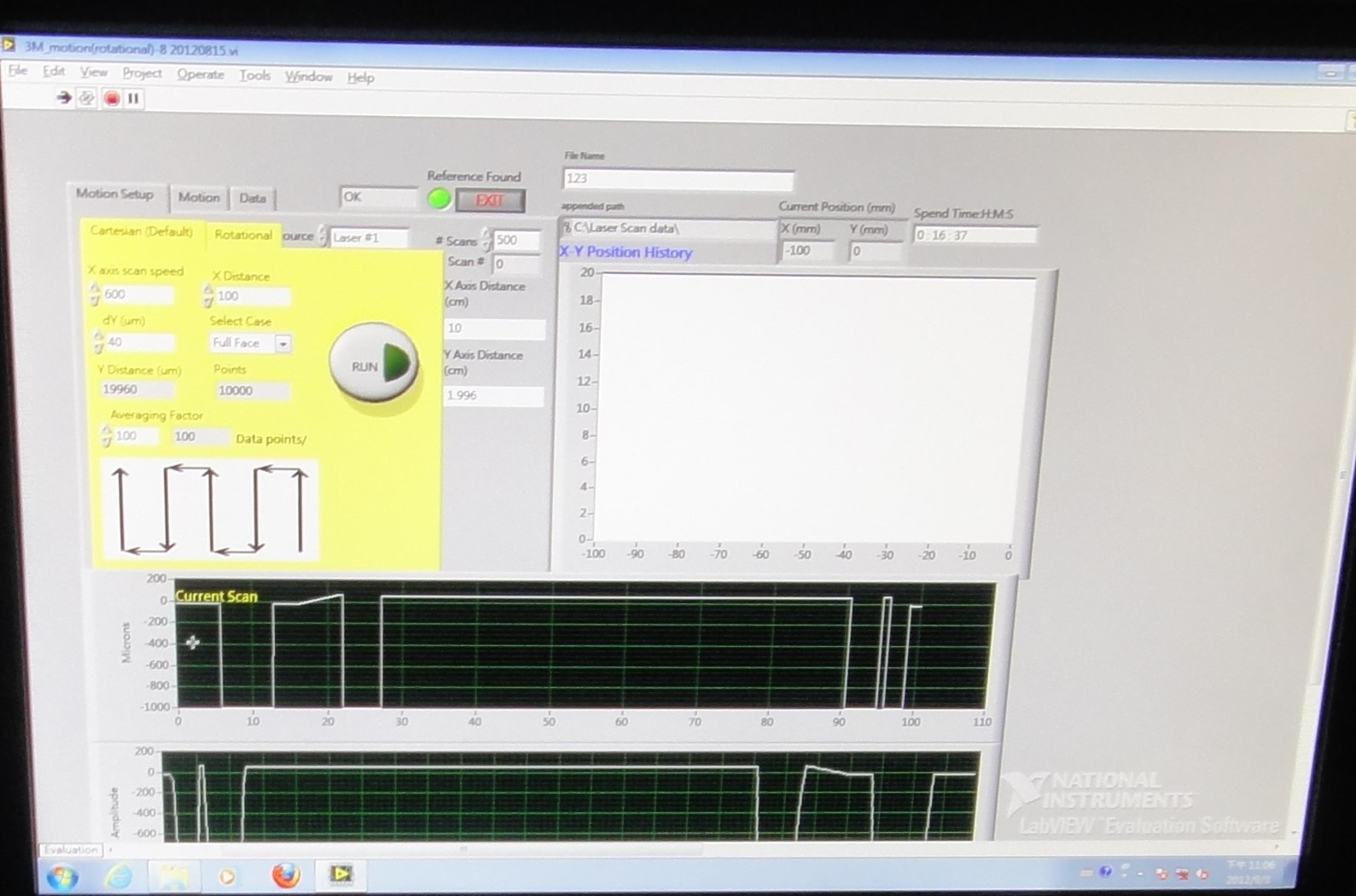Click the Pause icon in the toolbar

pyautogui.click(x=134, y=99)
